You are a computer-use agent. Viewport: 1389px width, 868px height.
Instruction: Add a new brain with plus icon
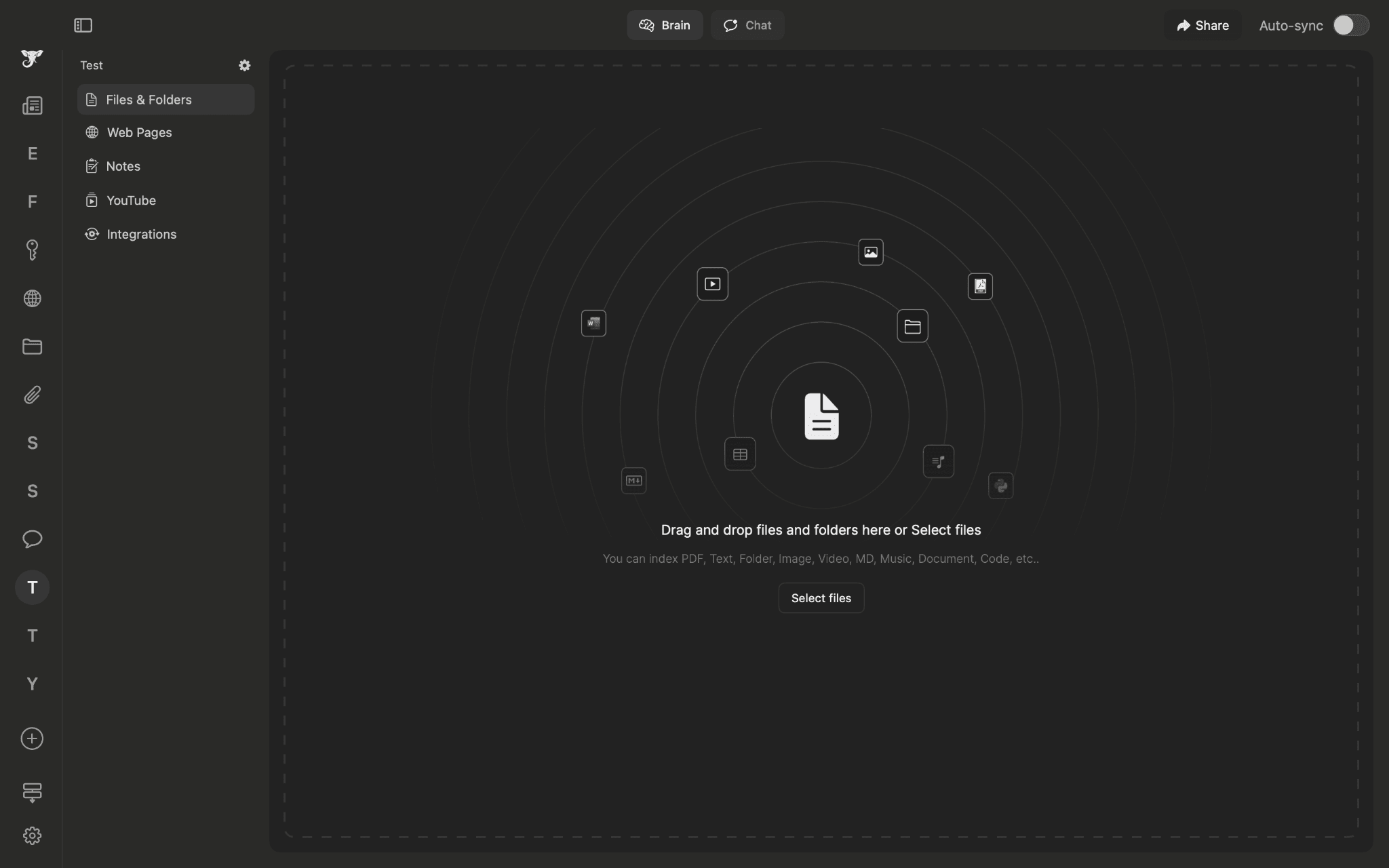(x=32, y=738)
